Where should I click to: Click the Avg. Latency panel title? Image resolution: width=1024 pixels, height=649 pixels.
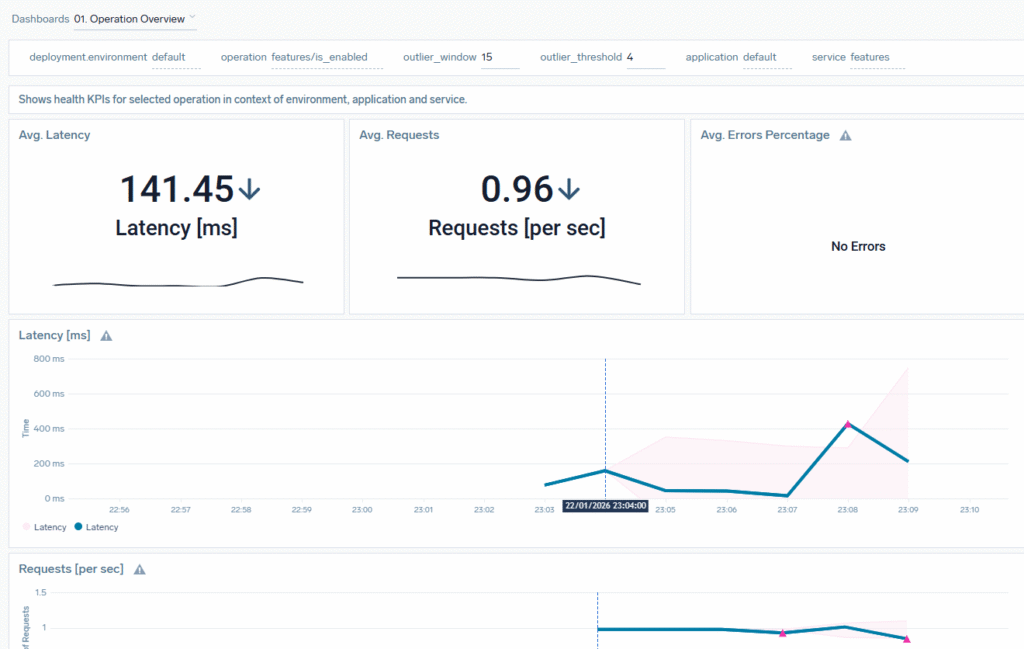pyautogui.click(x=54, y=135)
